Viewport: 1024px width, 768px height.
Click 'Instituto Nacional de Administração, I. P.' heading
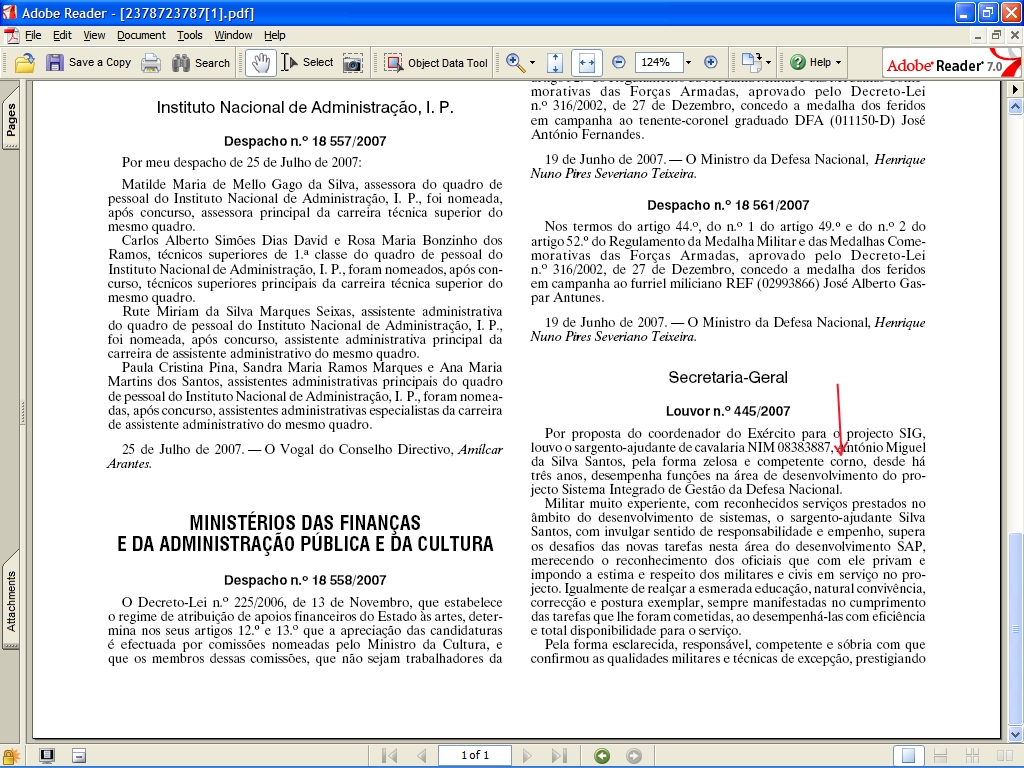click(305, 107)
